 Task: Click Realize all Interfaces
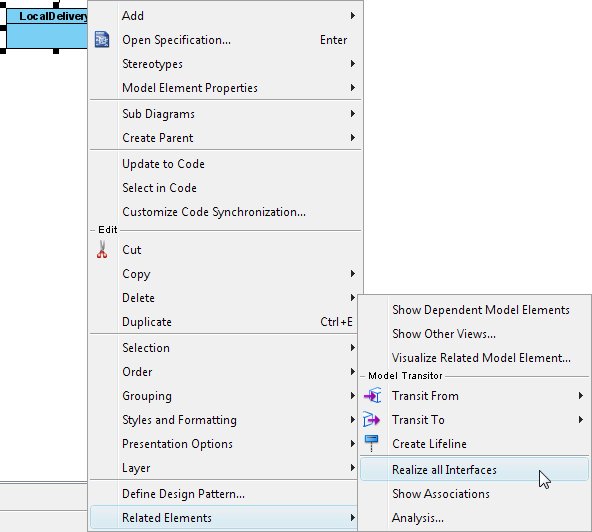click(475, 469)
